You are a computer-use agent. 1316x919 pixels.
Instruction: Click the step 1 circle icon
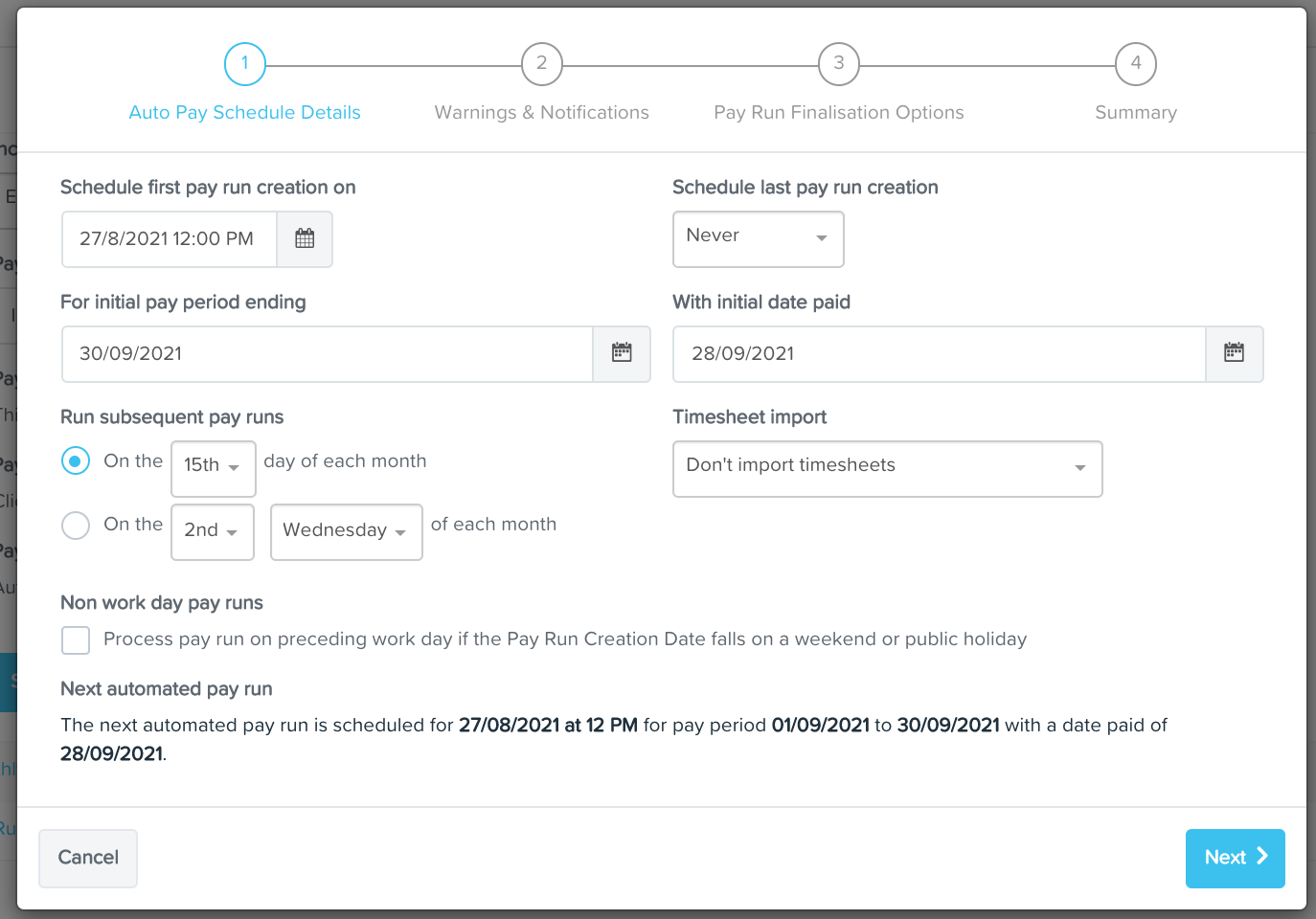[x=244, y=64]
